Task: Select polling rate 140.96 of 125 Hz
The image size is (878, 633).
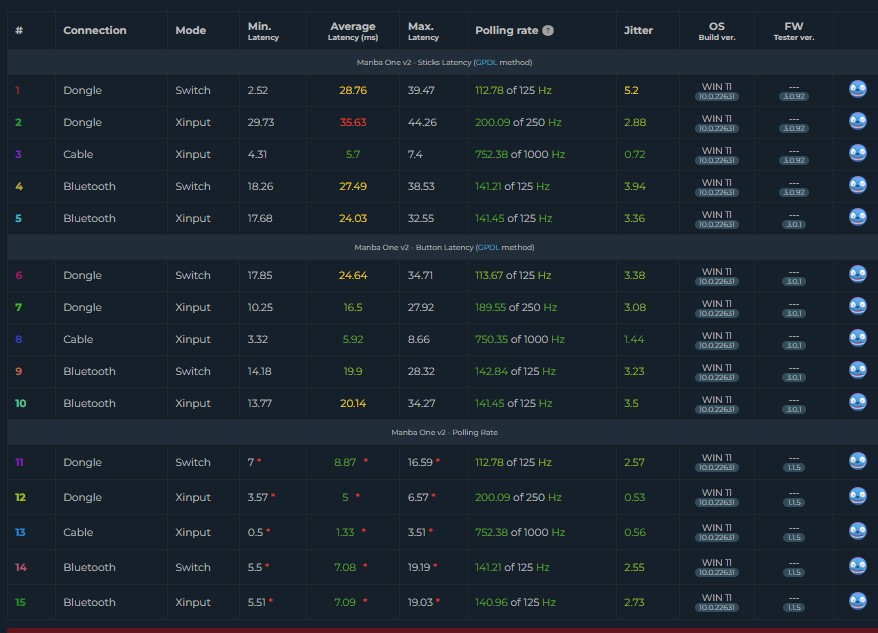Action: [x=515, y=602]
